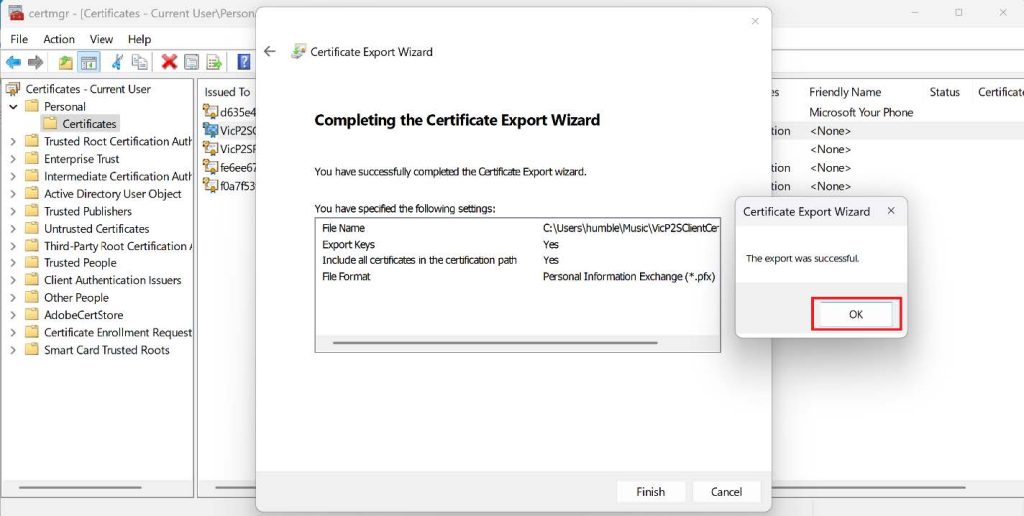This screenshot has width=1024, height=516.
Task: Click the blue Help question mark icon
Action: [x=243, y=62]
